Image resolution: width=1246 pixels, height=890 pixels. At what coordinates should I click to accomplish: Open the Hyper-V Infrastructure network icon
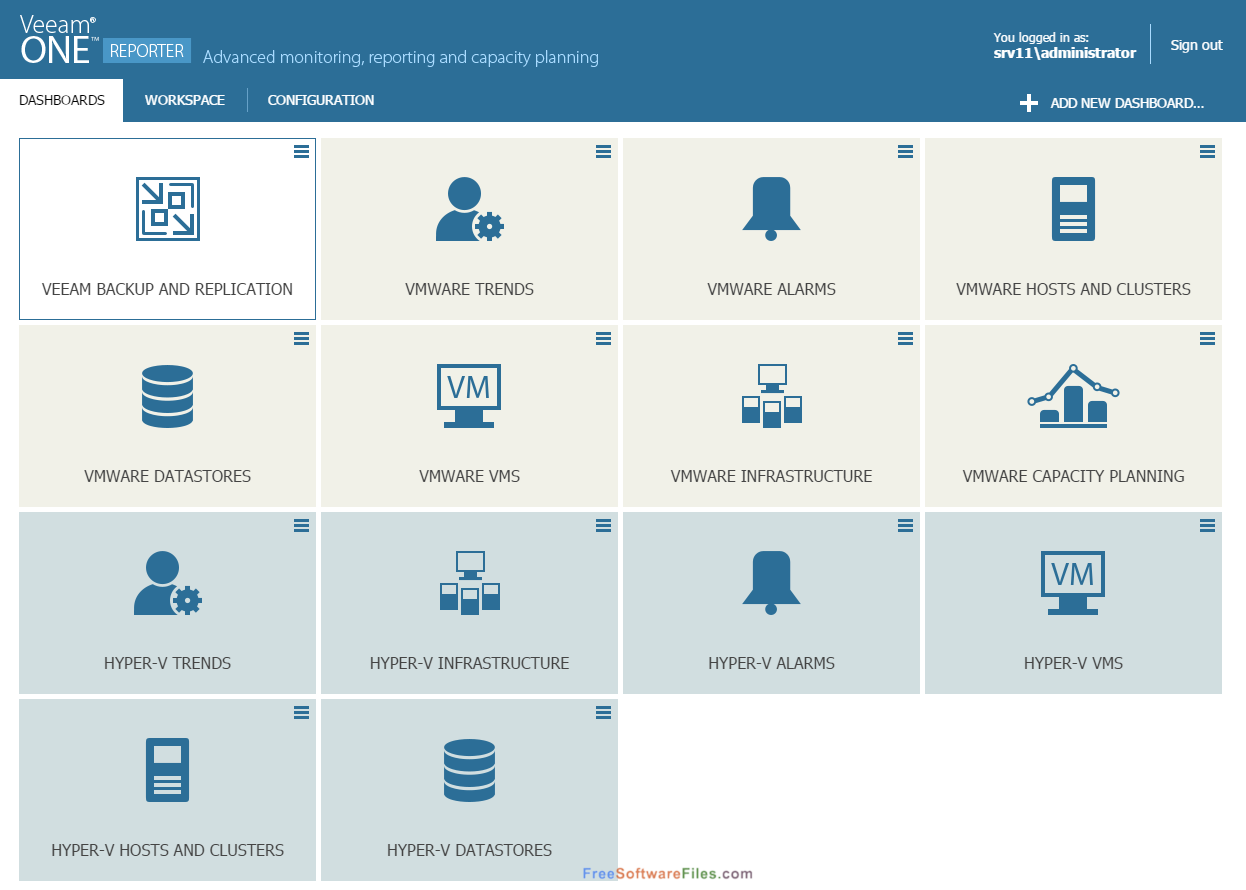469,583
